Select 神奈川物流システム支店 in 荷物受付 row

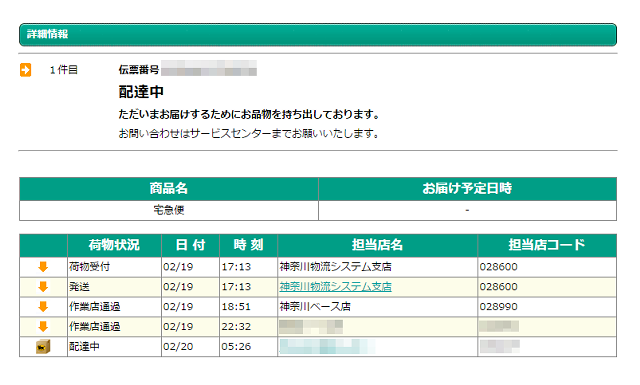coord(336,267)
